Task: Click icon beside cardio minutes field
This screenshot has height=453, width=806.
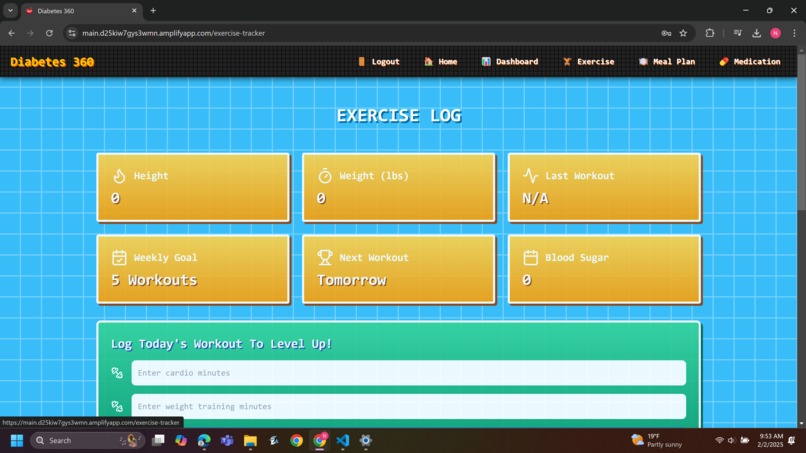Action: 117,373
